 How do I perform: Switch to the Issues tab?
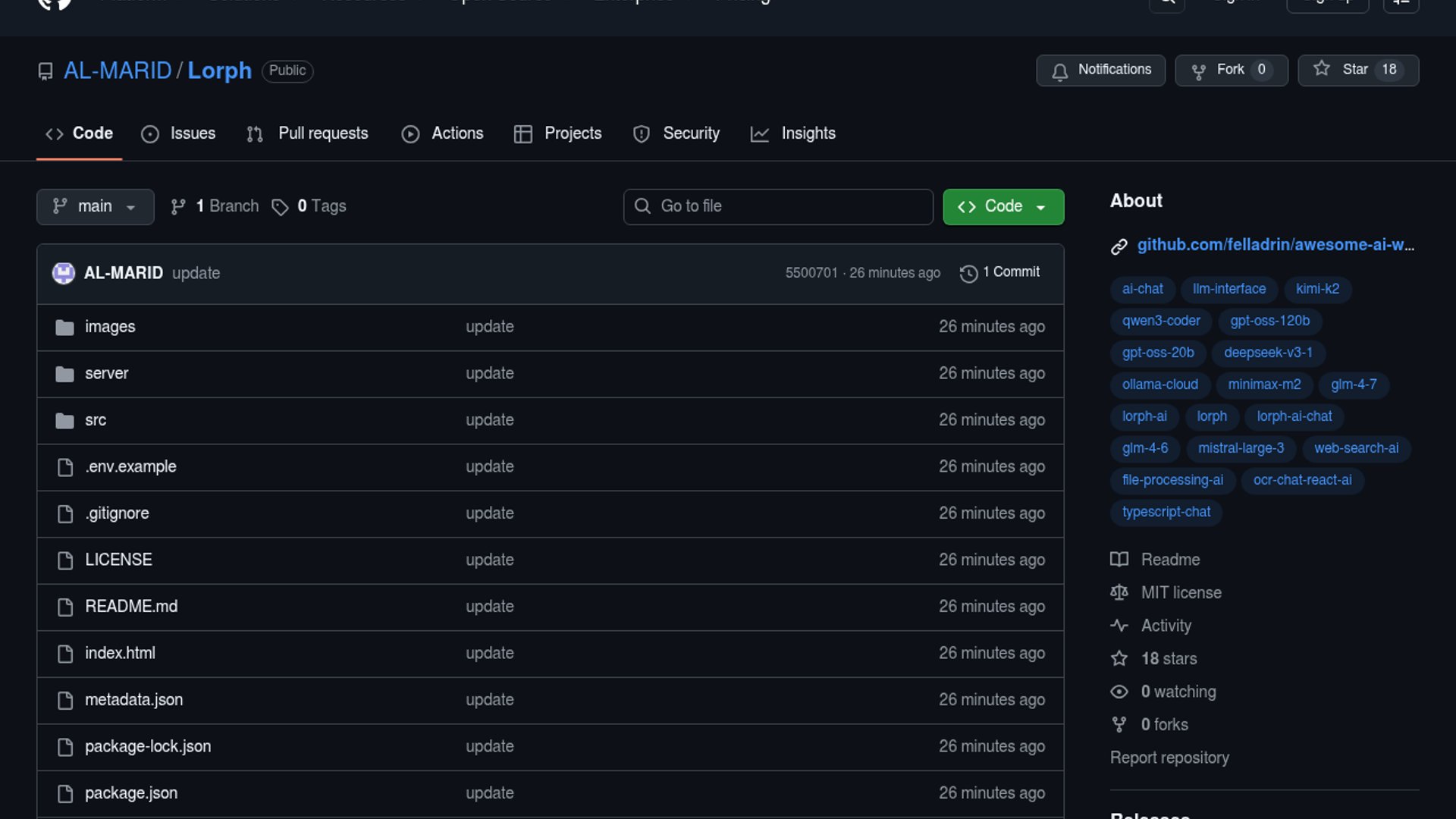coord(178,134)
